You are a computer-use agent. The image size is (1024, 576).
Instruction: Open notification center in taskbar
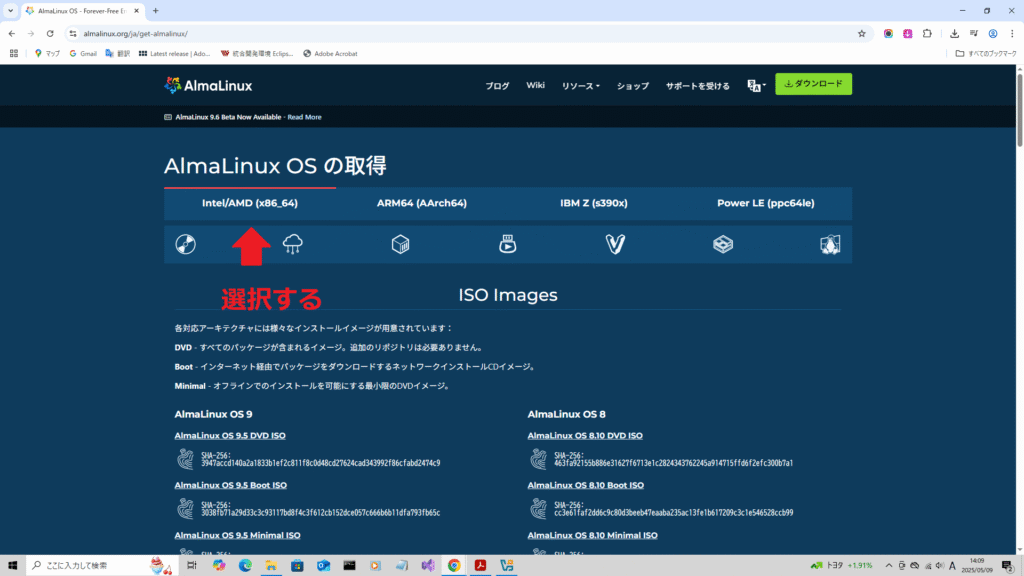1008,566
